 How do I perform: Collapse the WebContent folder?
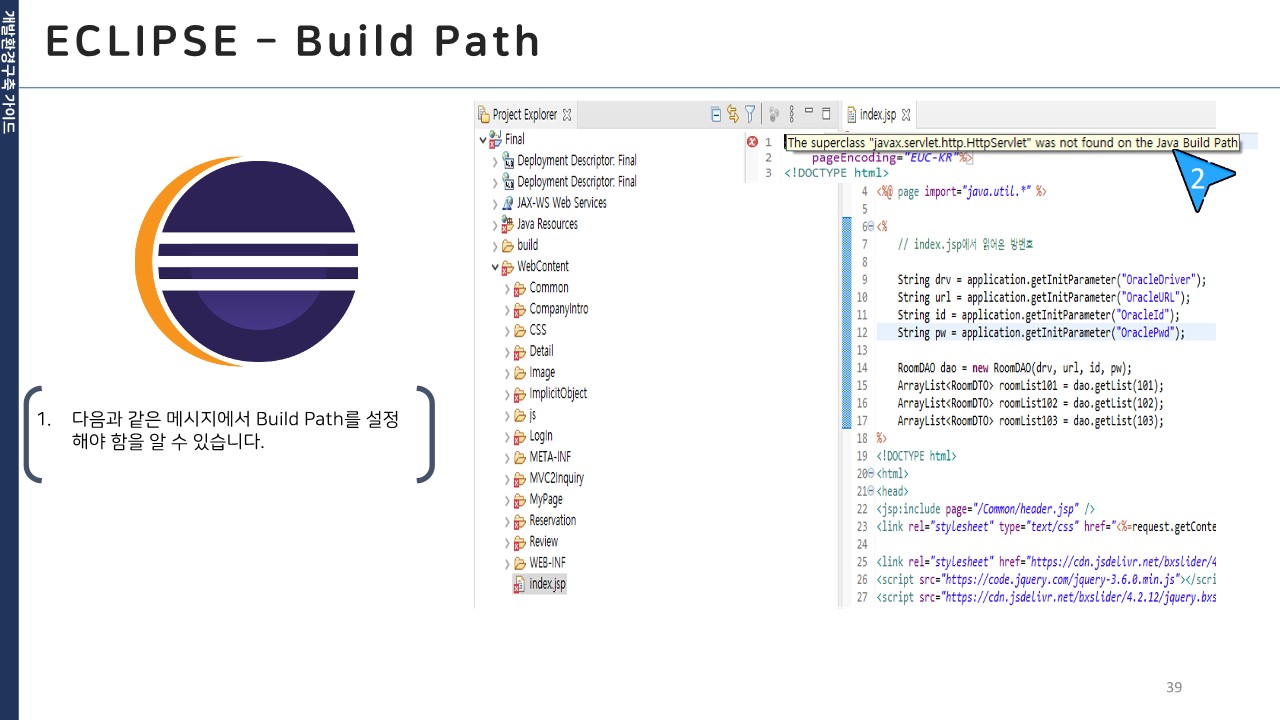coord(495,267)
